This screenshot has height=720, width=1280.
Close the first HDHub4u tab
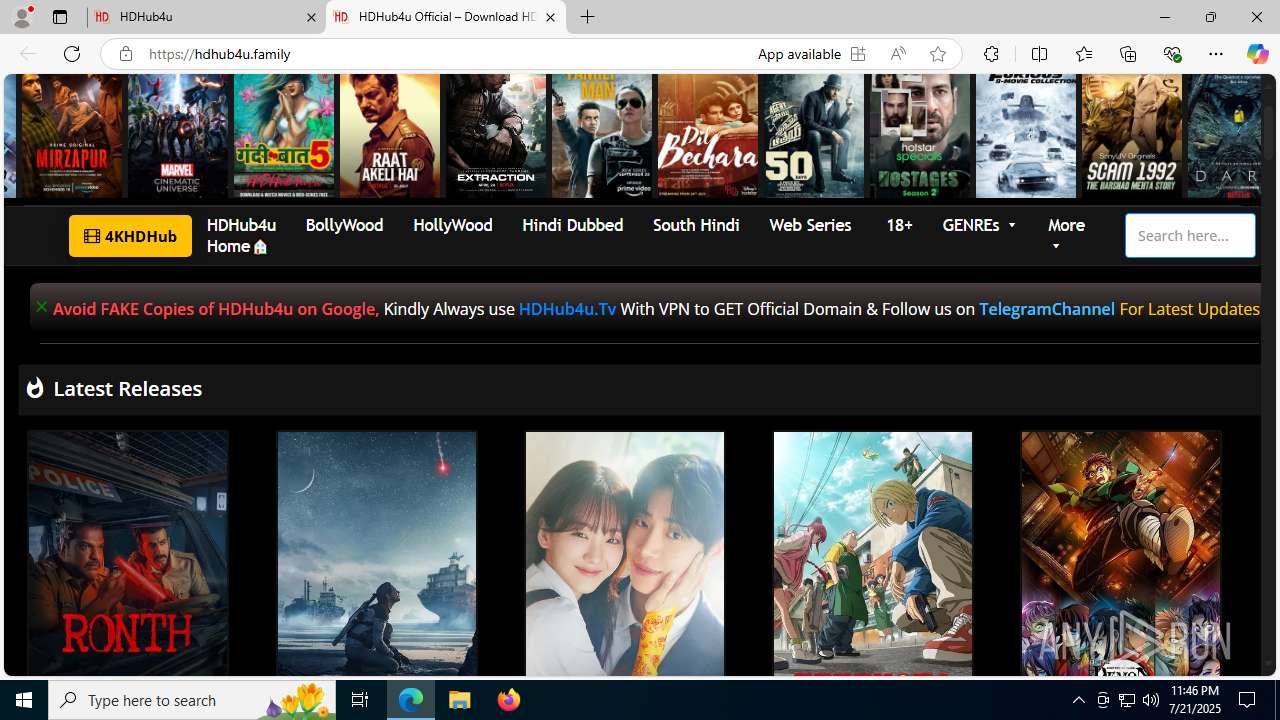click(x=311, y=17)
